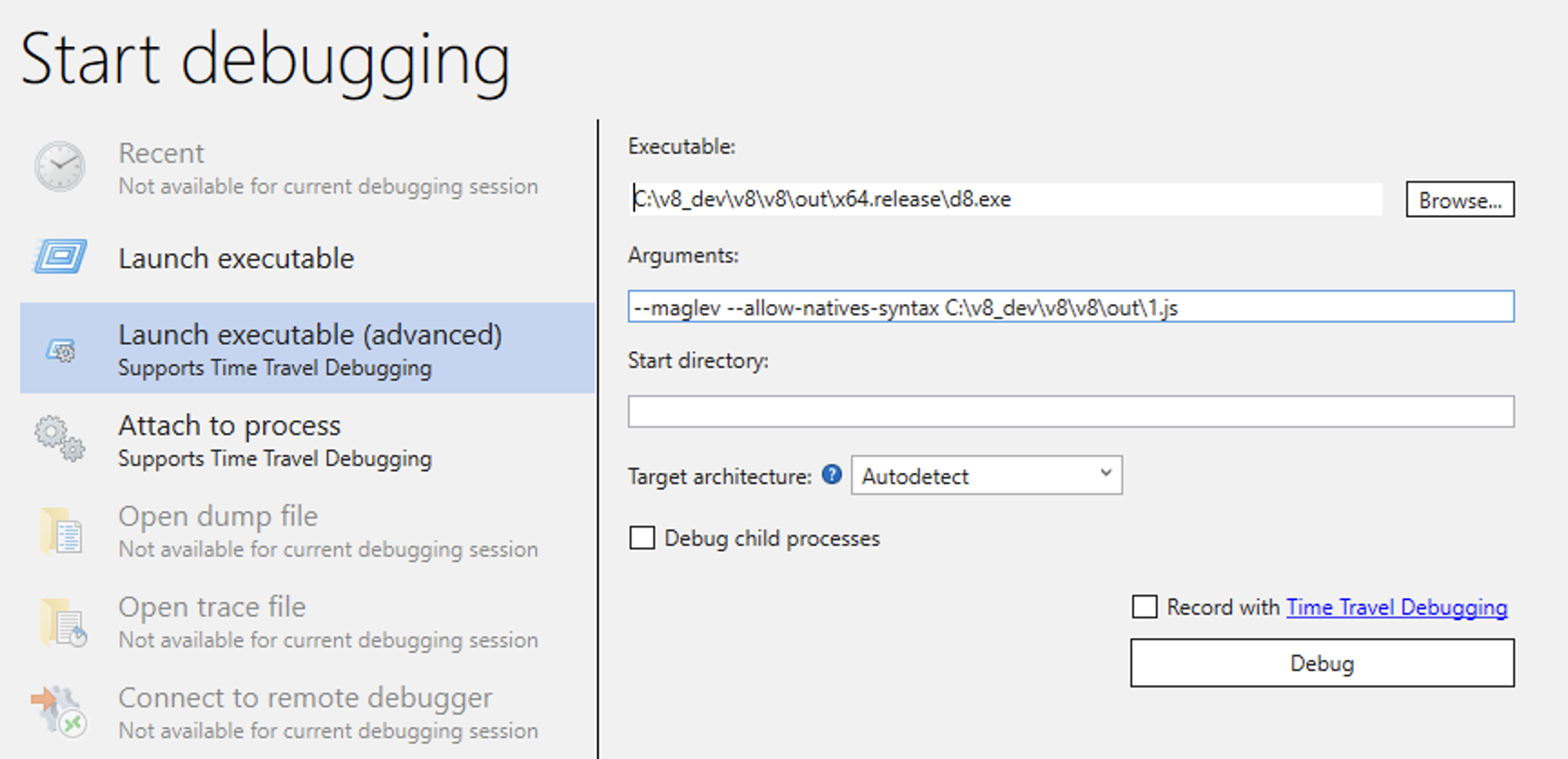Click the Launch executable (advanced) gear icon

pyautogui.click(x=61, y=350)
